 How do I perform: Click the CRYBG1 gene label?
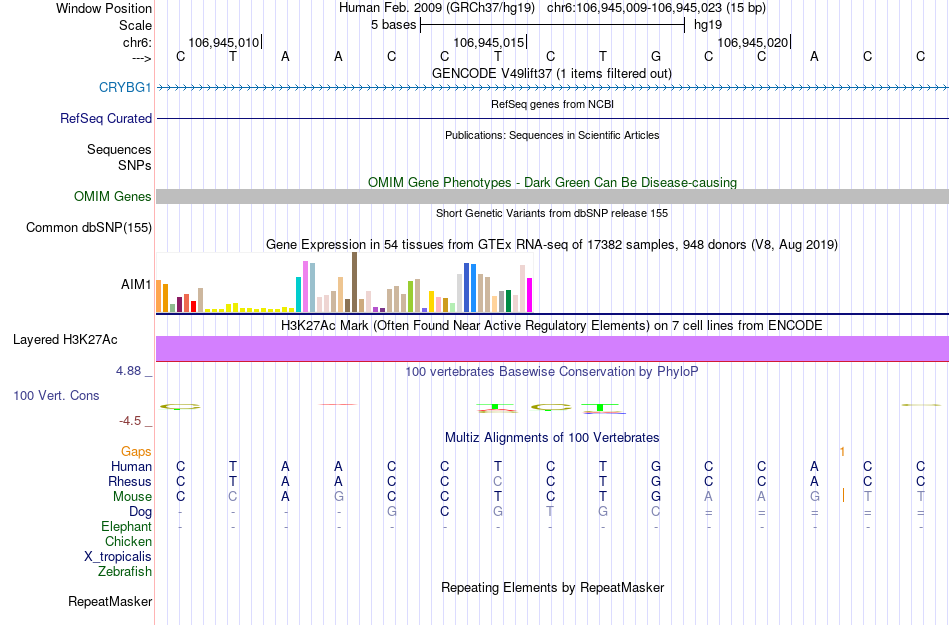[125, 87]
